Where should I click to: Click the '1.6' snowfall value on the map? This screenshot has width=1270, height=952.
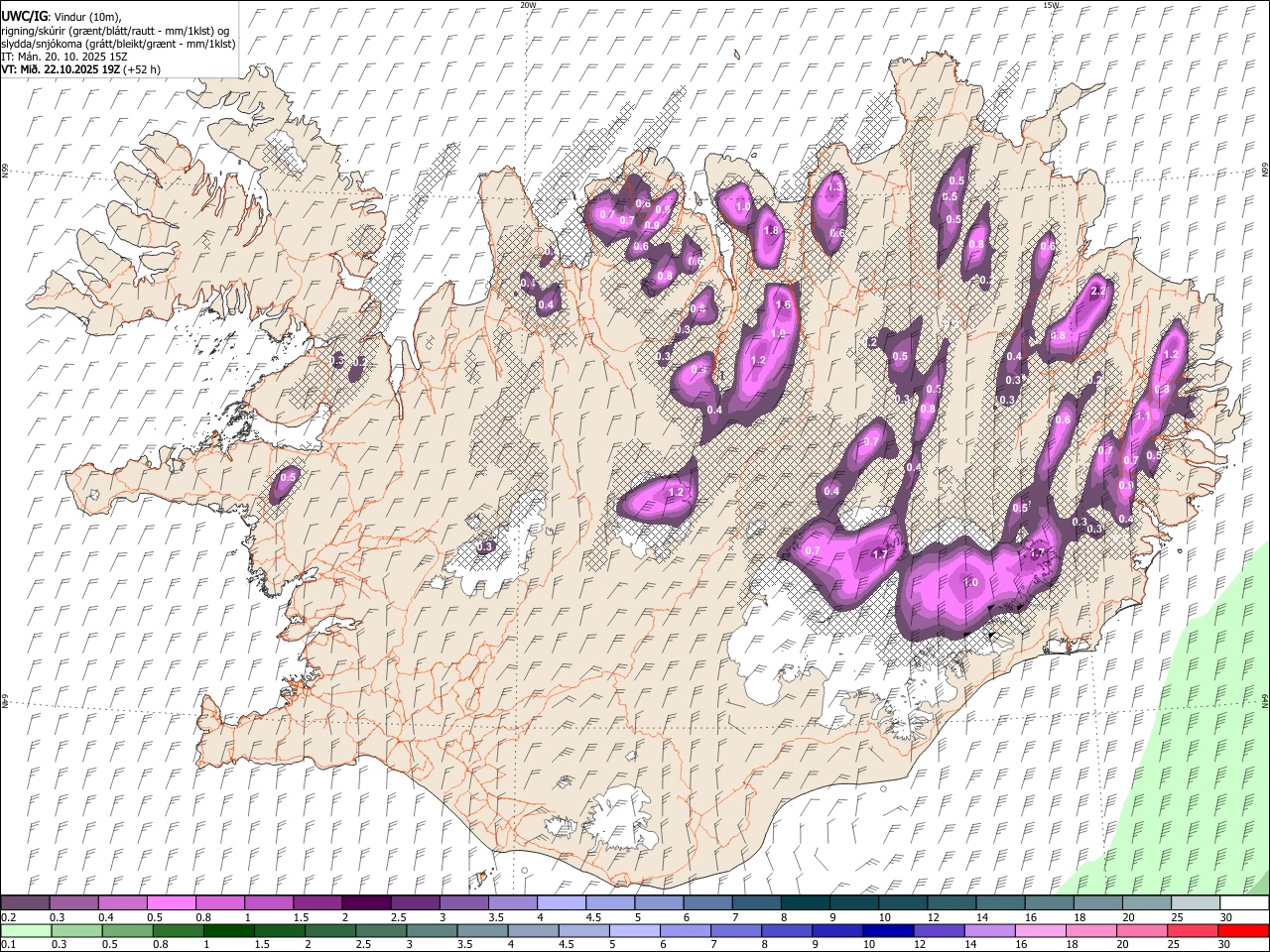(x=783, y=305)
